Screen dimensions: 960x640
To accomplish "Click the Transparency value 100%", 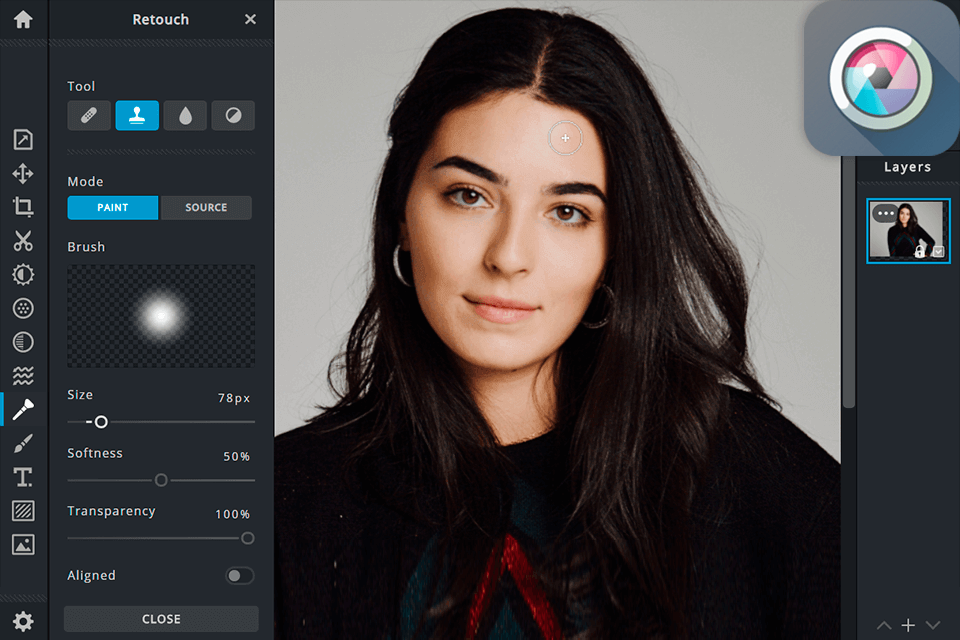I will pyautogui.click(x=233, y=514).
